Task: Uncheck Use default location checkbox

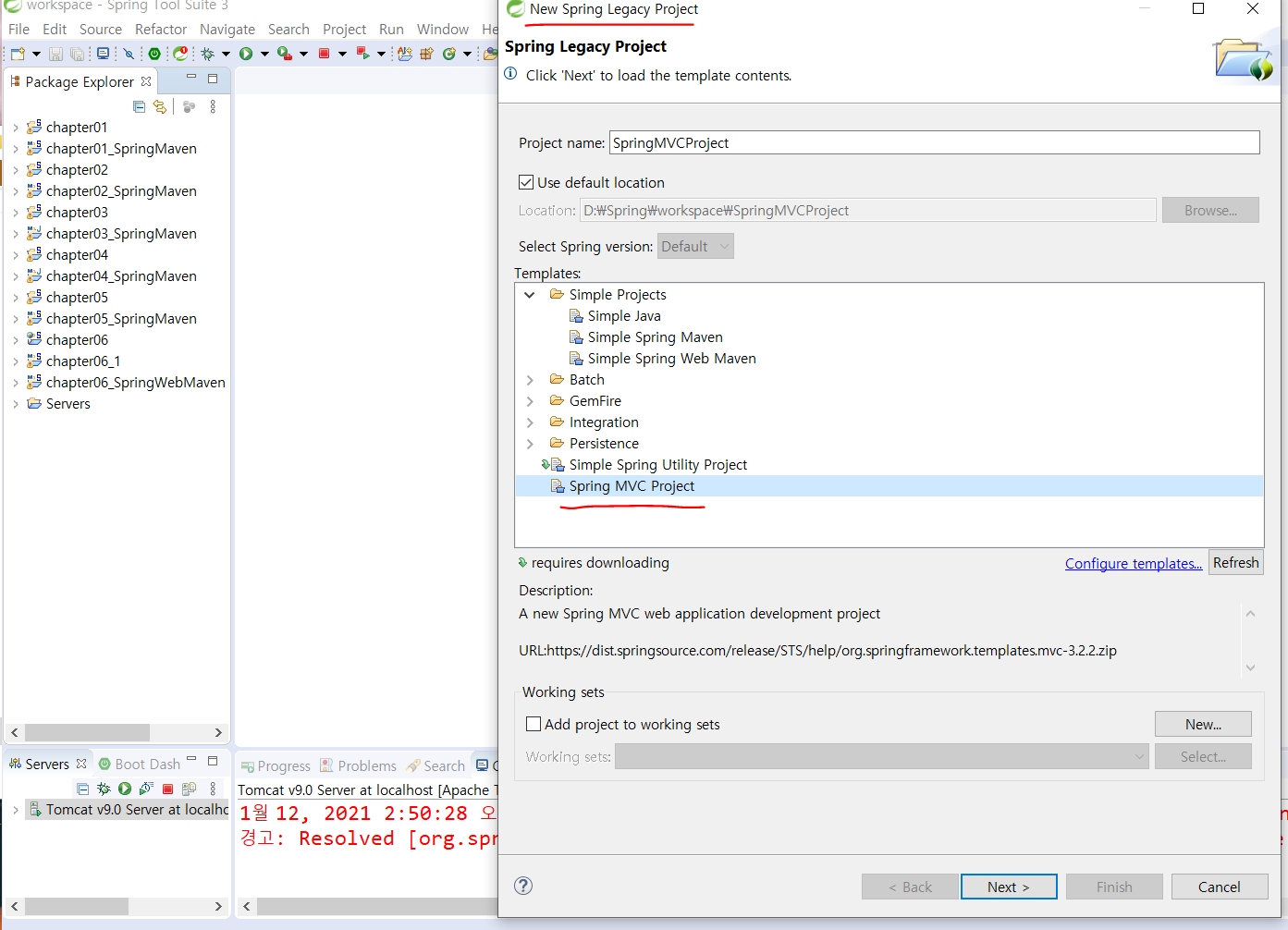Action: point(526,182)
